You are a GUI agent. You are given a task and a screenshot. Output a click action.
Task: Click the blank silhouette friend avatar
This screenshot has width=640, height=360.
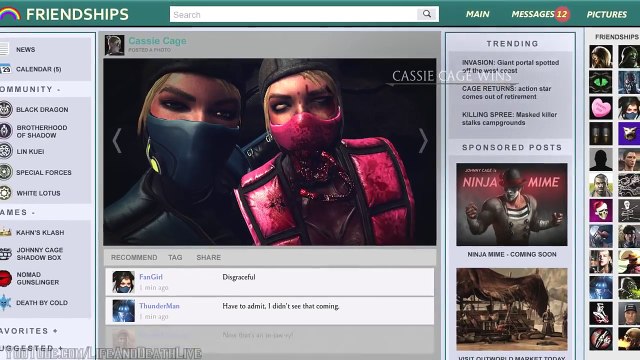600,159
